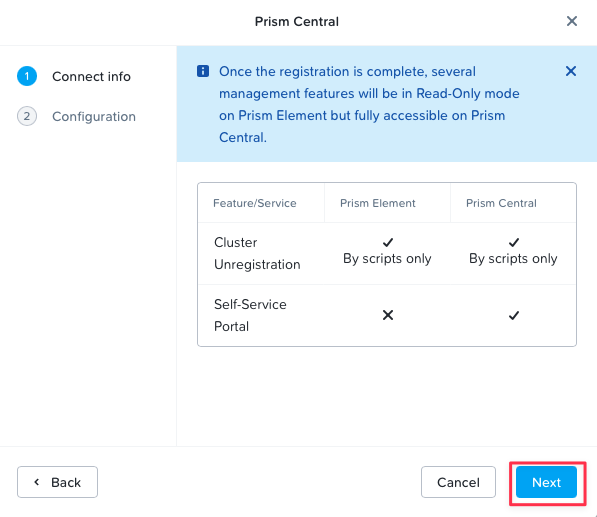Open the Connect info step
Screen dimensions: 597x517
[x=91, y=77]
